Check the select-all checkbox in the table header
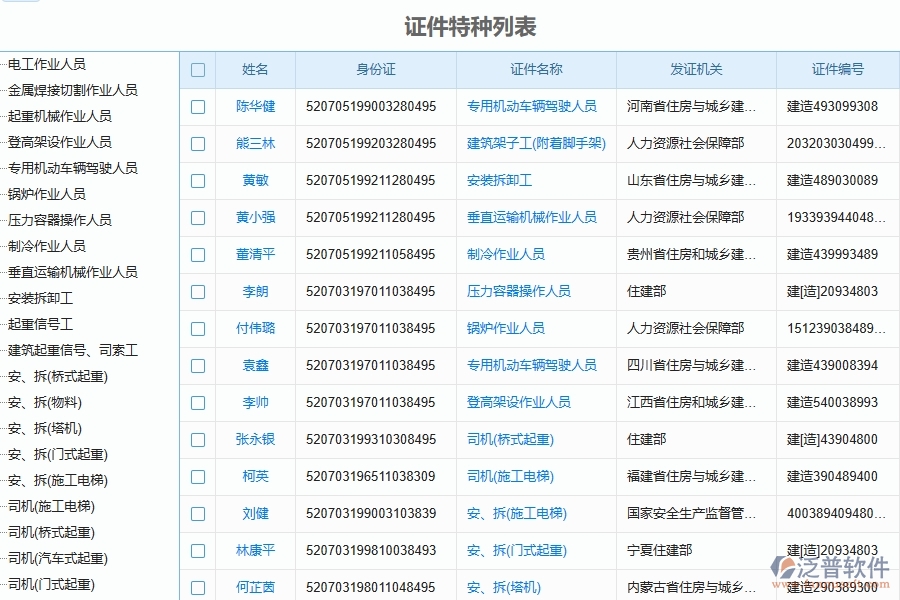Screen dimensions: 900x600 point(197,69)
